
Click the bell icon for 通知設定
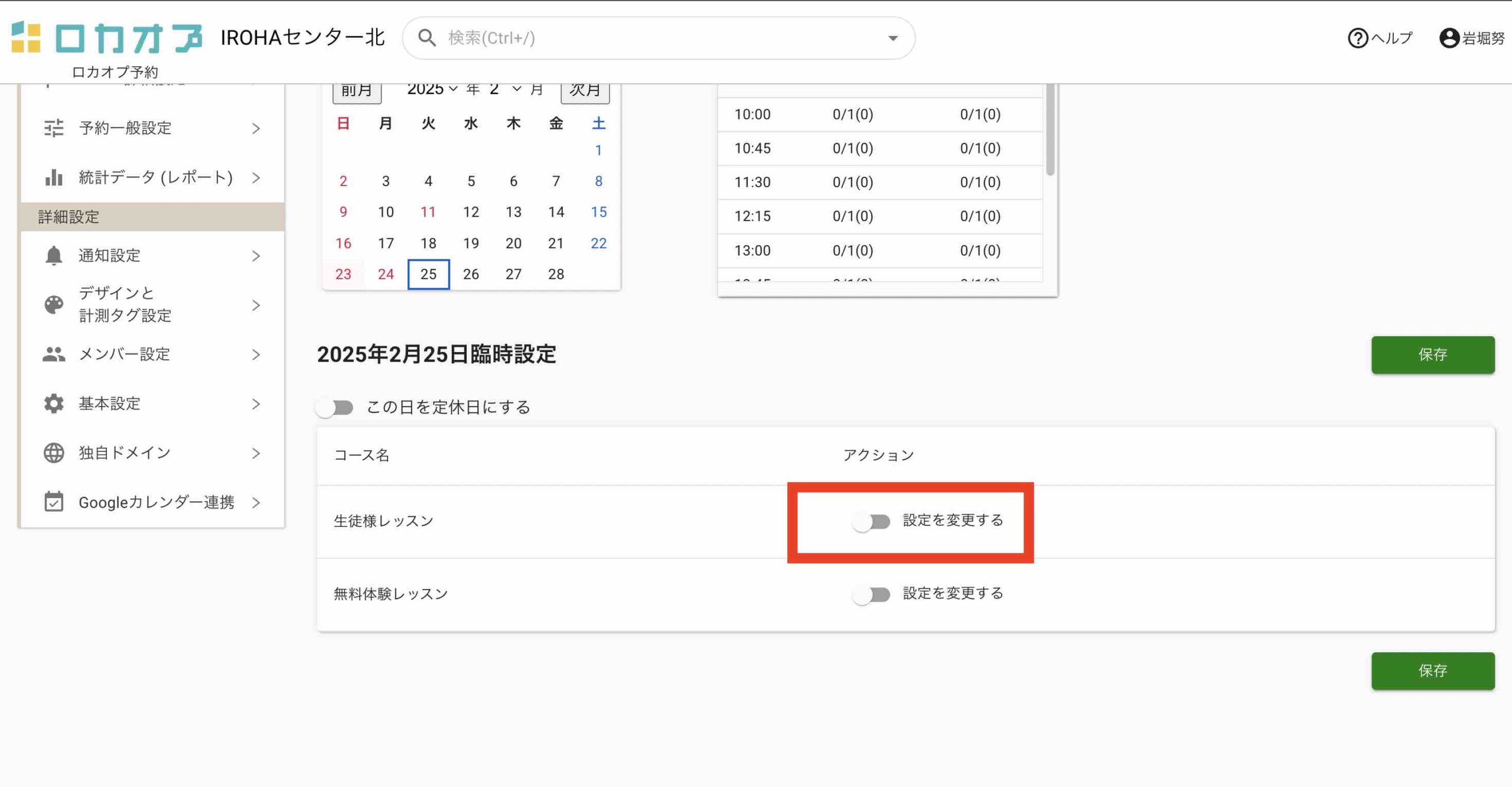pyautogui.click(x=54, y=256)
